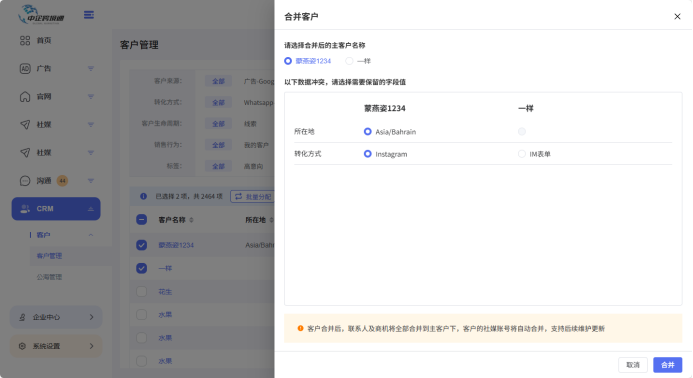Click the 取消 button
693x378 pixels.
tap(633, 365)
